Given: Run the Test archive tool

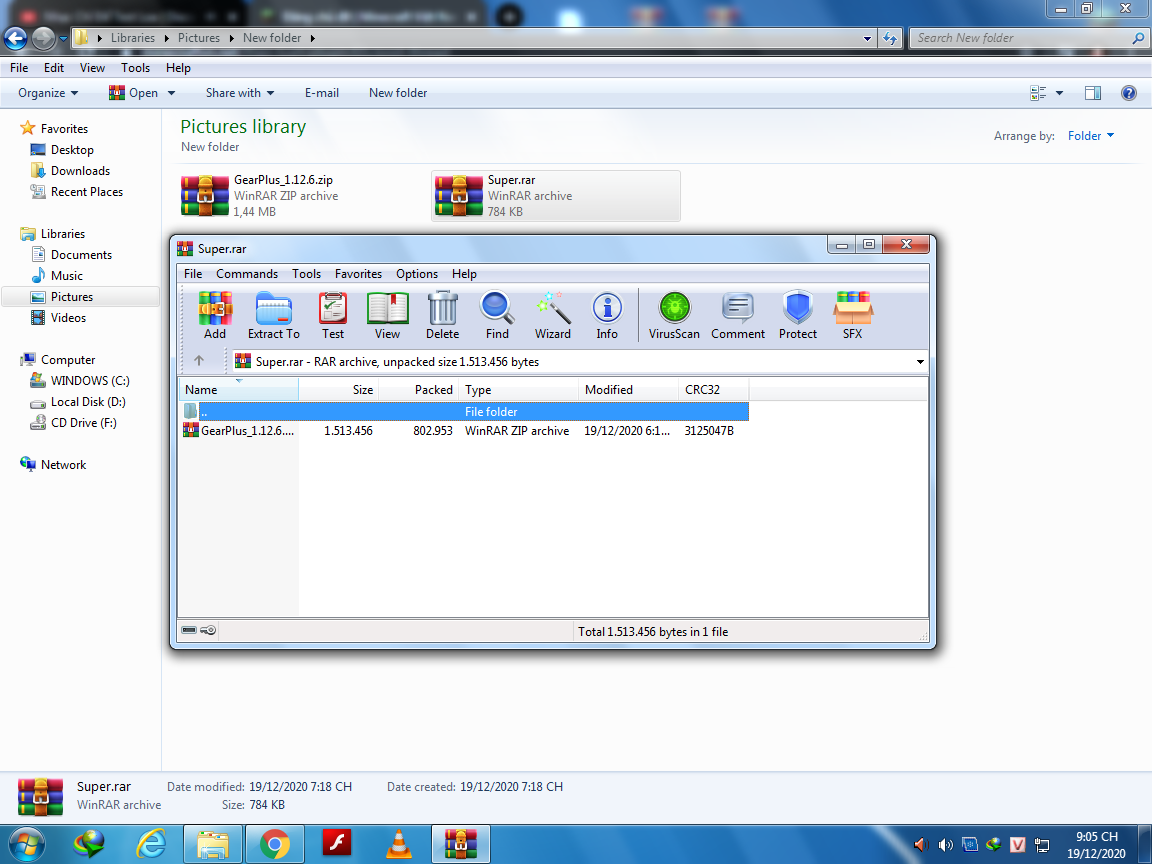Looking at the screenshot, I should (333, 315).
